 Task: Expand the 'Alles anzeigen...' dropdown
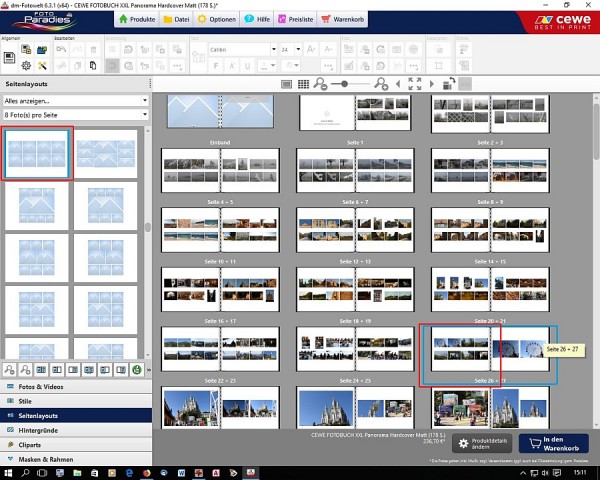(x=75, y=101)
